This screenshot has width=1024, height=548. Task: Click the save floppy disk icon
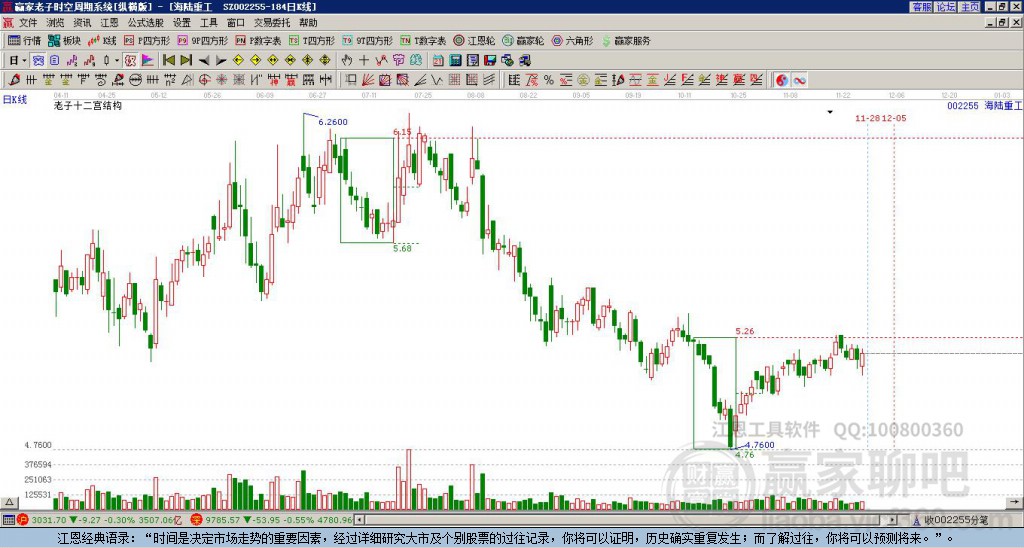(x=490, y=60)
